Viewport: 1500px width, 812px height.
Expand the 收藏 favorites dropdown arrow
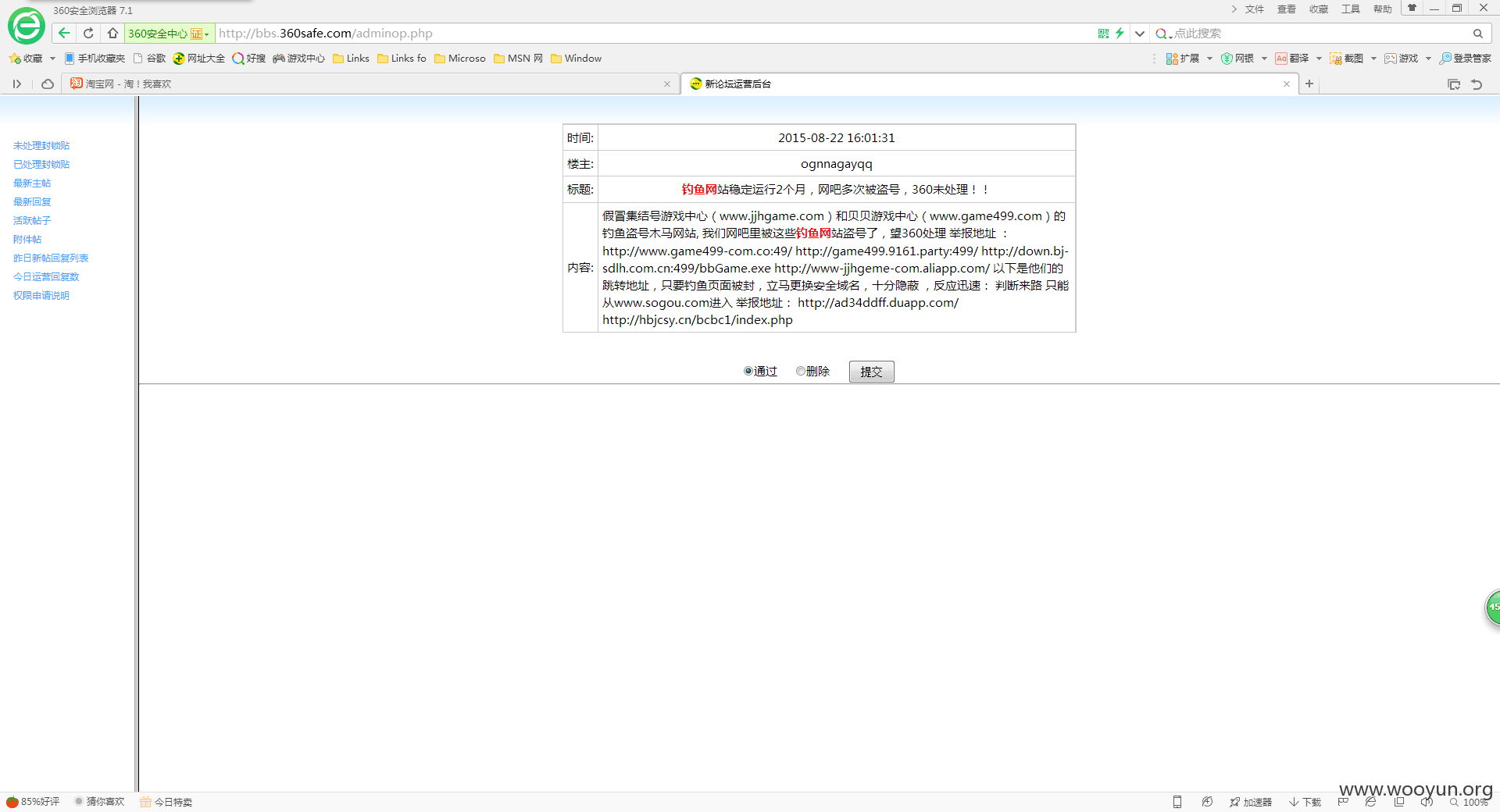click(x=52, y=59)
